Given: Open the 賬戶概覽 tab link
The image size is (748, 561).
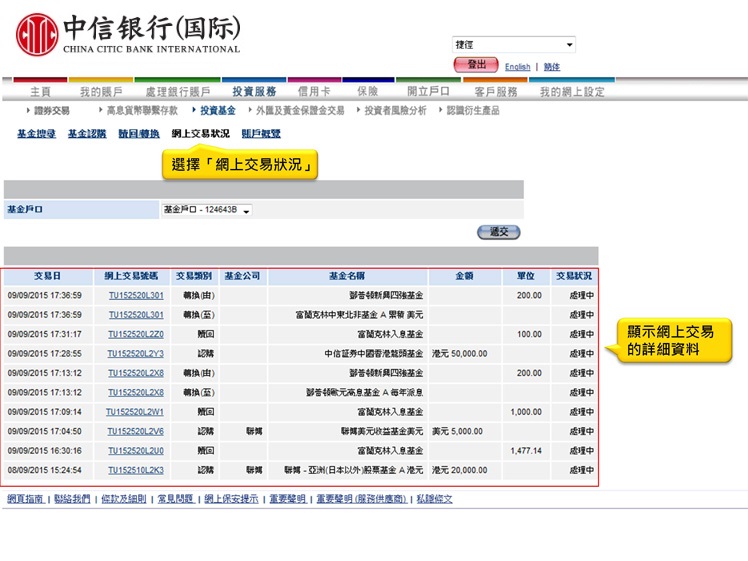Looking at the screenshot, I should tap(261, 134).
